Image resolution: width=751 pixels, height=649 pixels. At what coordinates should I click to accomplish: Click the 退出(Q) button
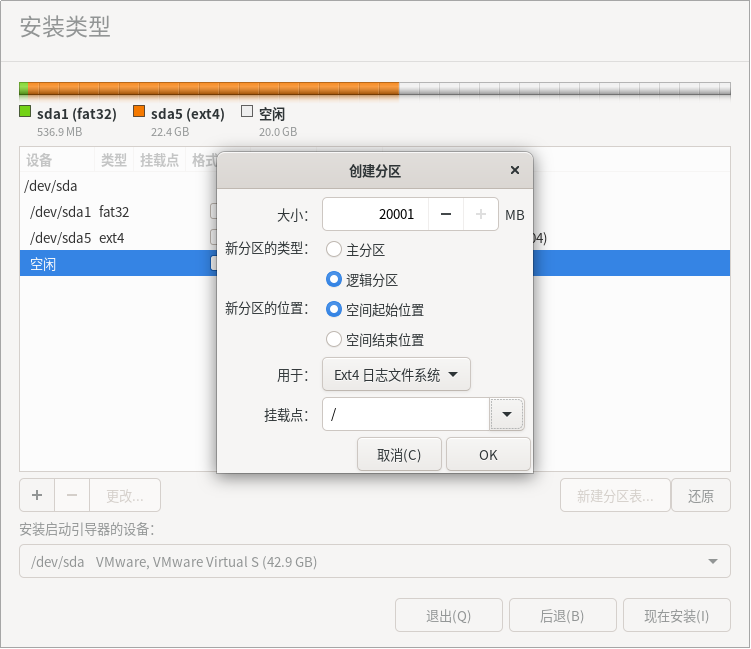(x=449, y=615)
